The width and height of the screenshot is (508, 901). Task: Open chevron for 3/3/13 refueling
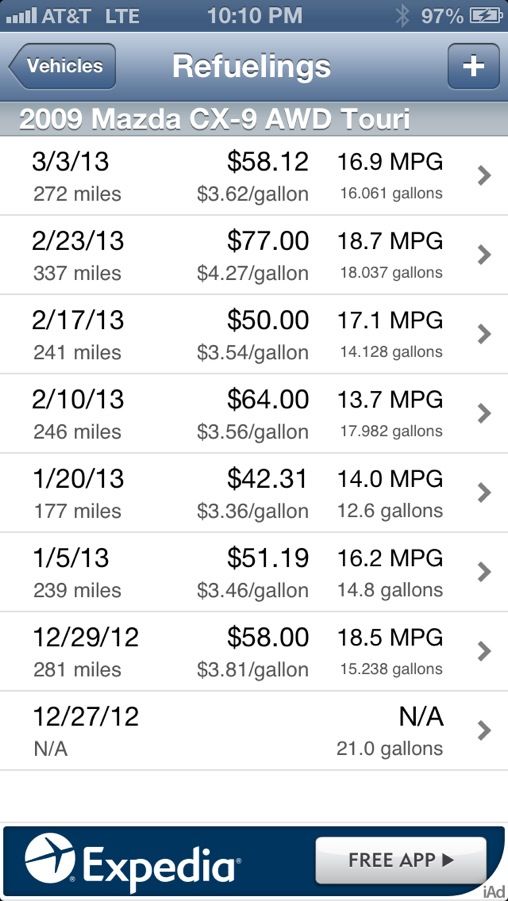[x=484, y=176]
